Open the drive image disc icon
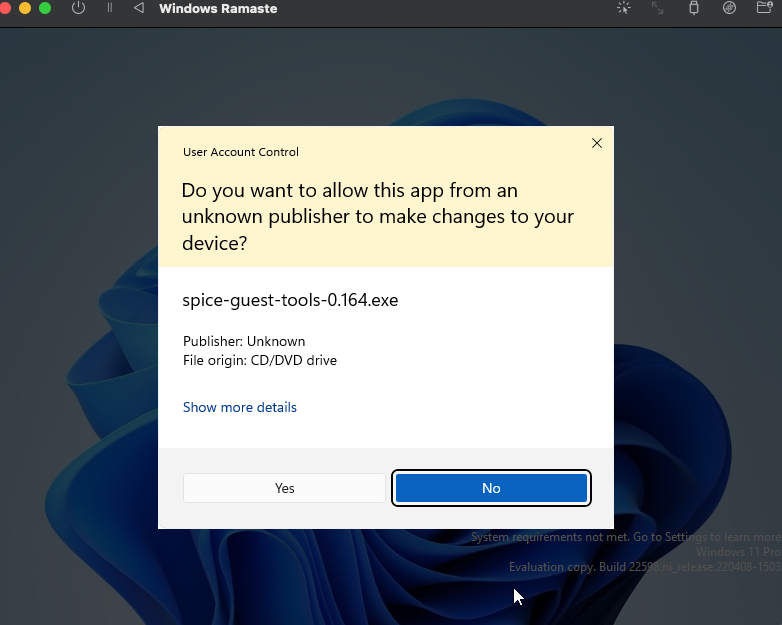Screen dimensions: 782x625 (729, 8)
